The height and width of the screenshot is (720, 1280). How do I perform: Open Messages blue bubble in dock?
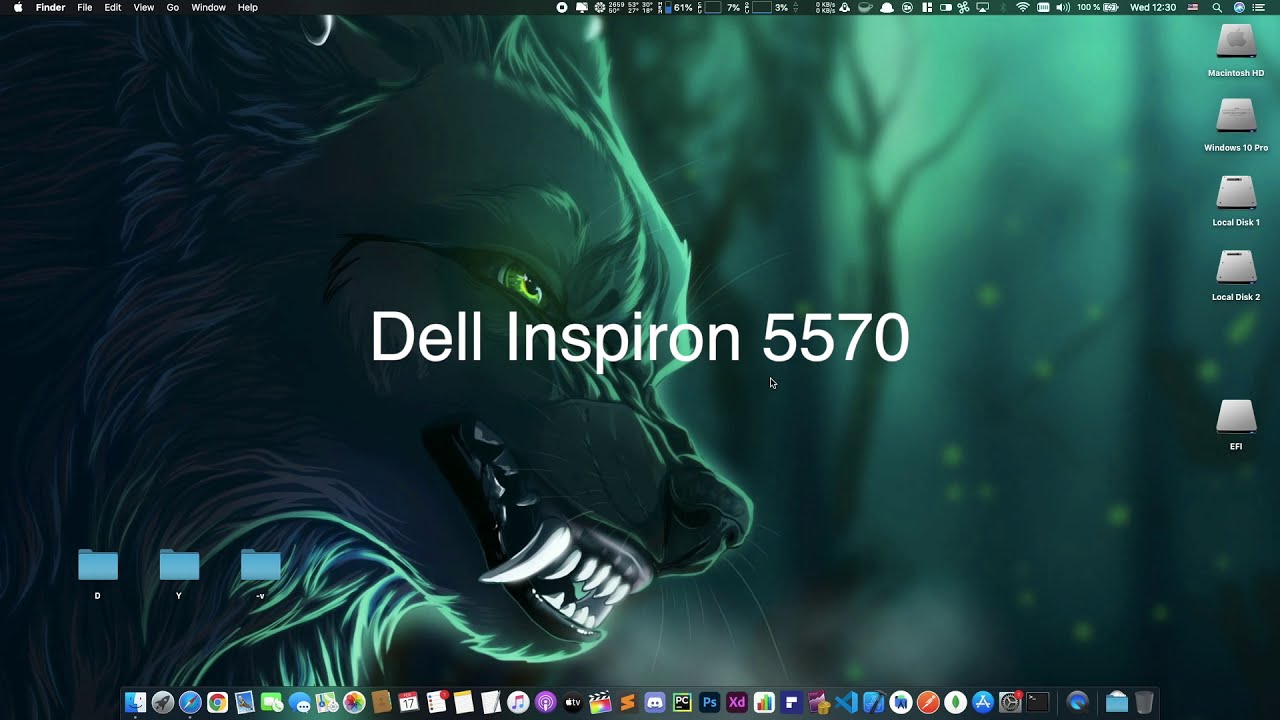pyautogui.click(x=300, y=703)
